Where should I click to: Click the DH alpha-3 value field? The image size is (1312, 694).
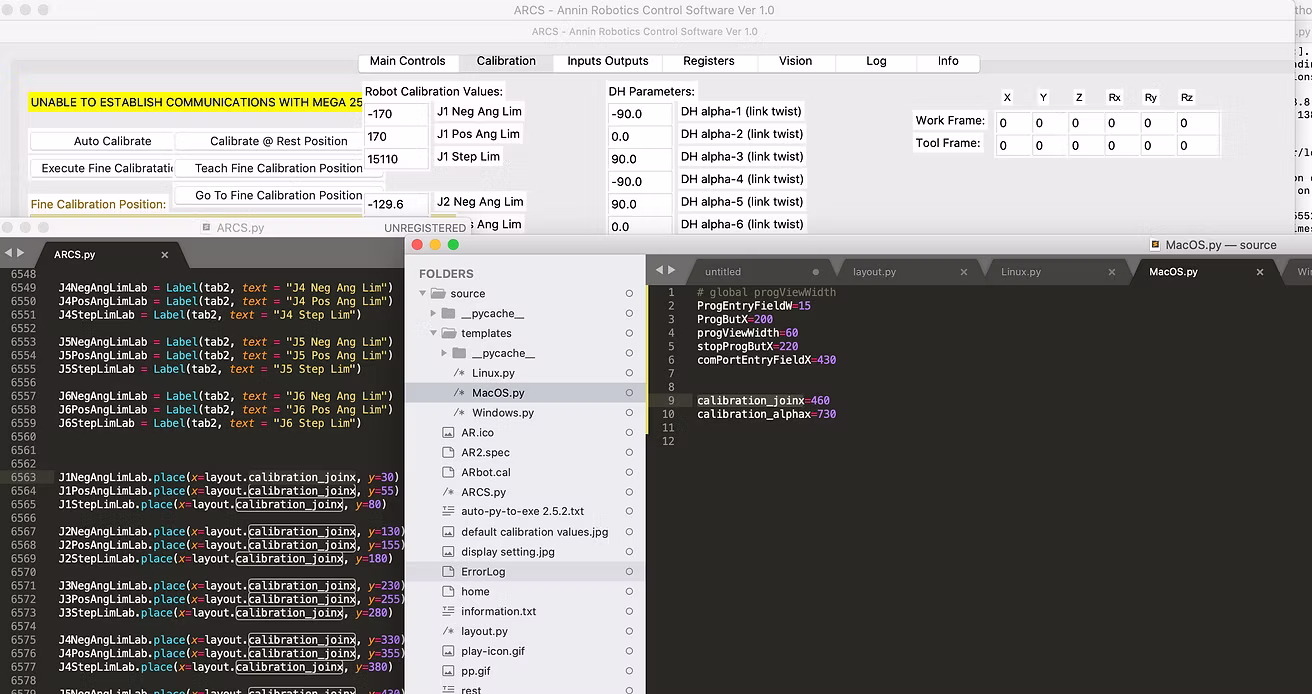[x=640, y=159]
